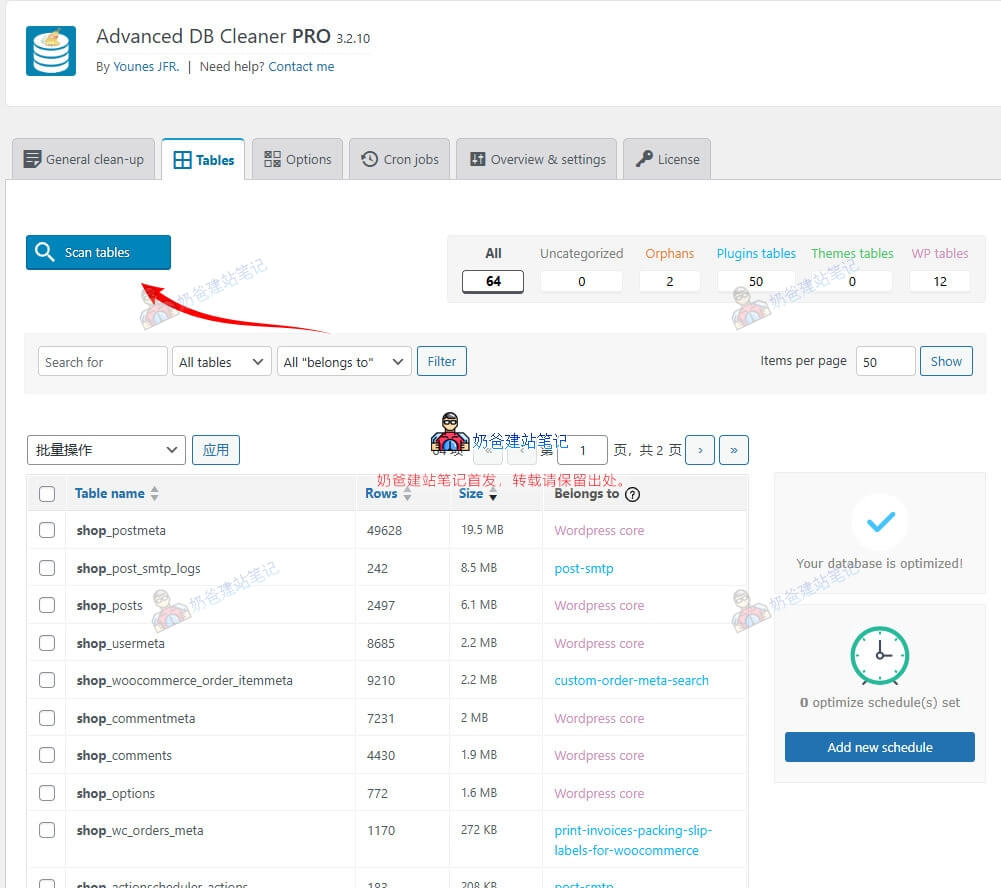This screenshot has height=888, width=1001.
Task: Sort by Table name arrows icon
Action: pos(154,494)
